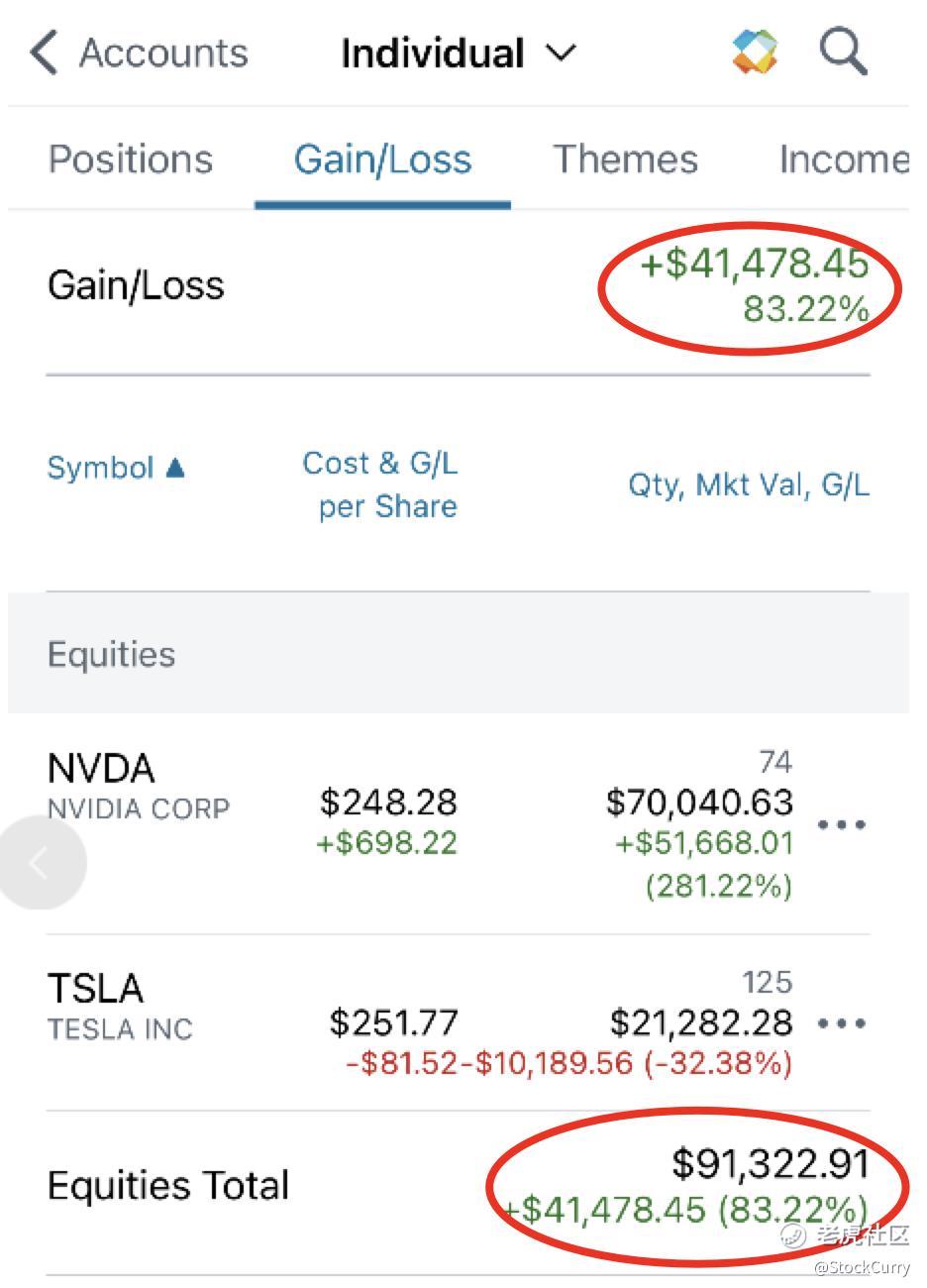Switch to the Income tab
Screen dimensions: 927x1288
(x=843, y=160)
